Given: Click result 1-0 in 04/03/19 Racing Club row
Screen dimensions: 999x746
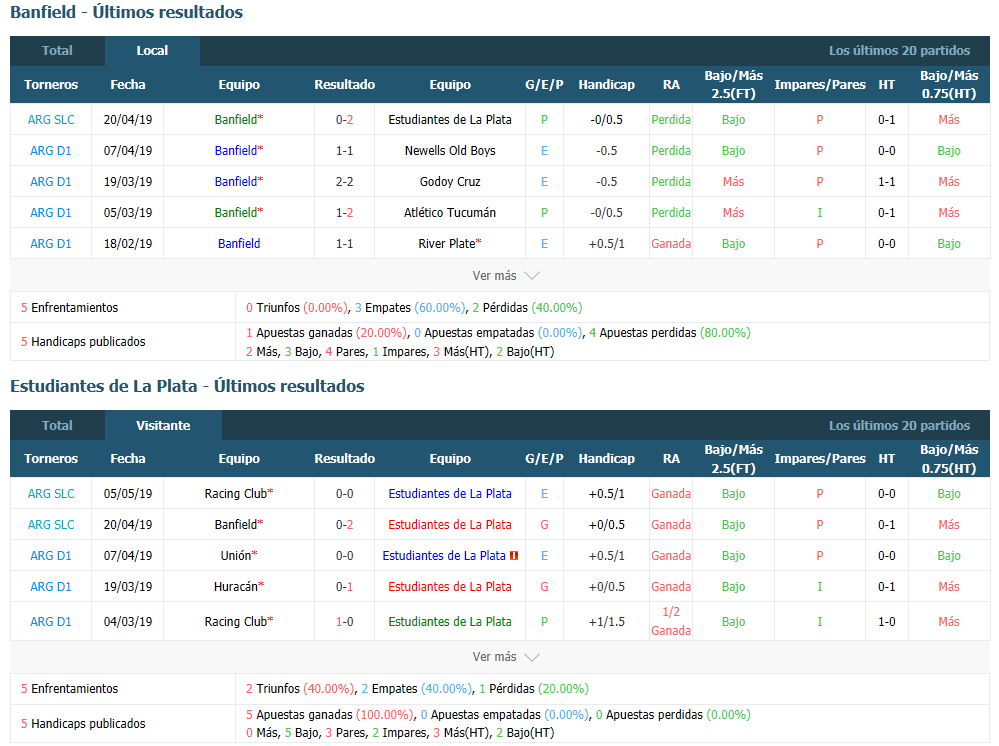Looking at the screenshot, I should [x=345, y=622].
